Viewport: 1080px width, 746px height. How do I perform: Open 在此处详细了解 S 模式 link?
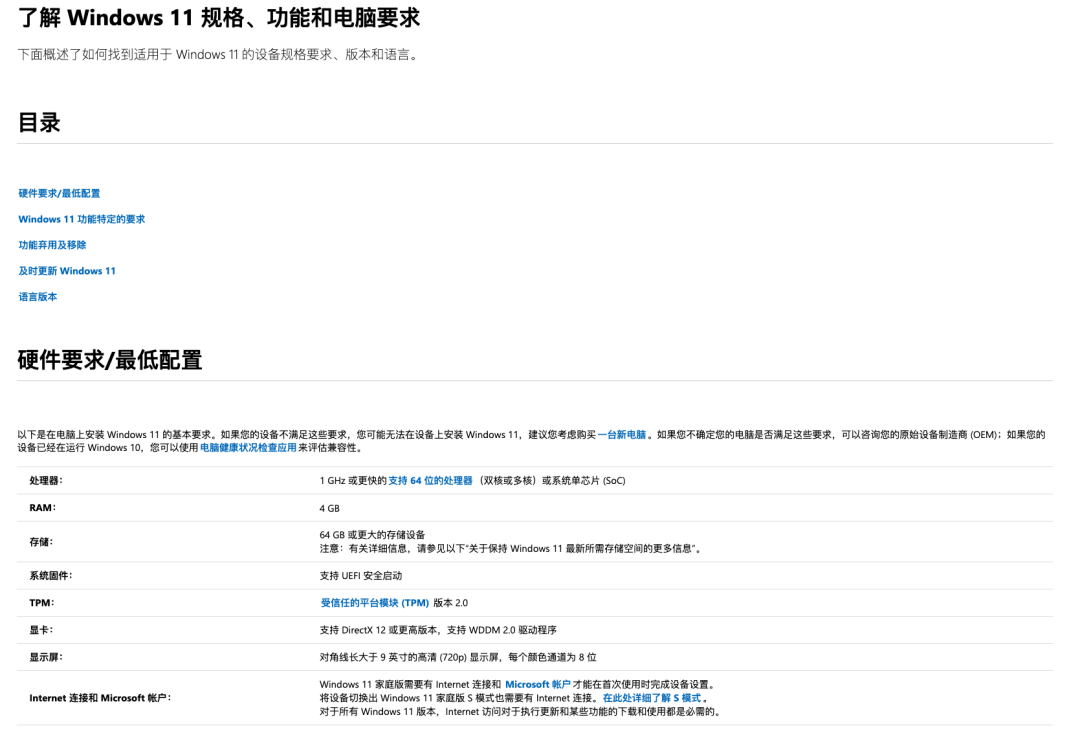(652, 698)
